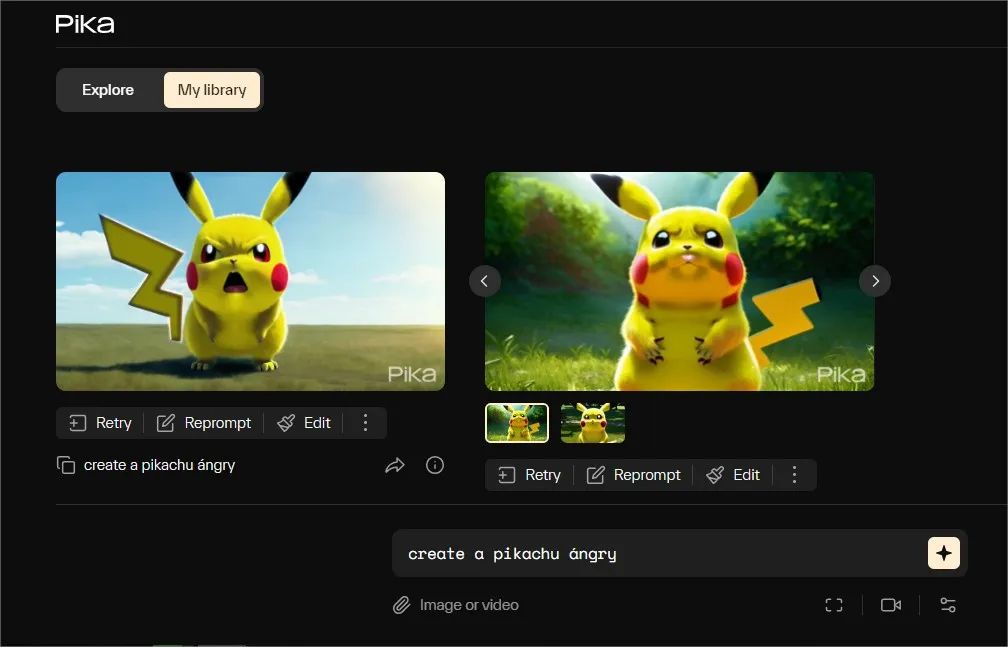Open the aspect ratio frame options
Screen dimensions: 1008x647
(834, 605)
